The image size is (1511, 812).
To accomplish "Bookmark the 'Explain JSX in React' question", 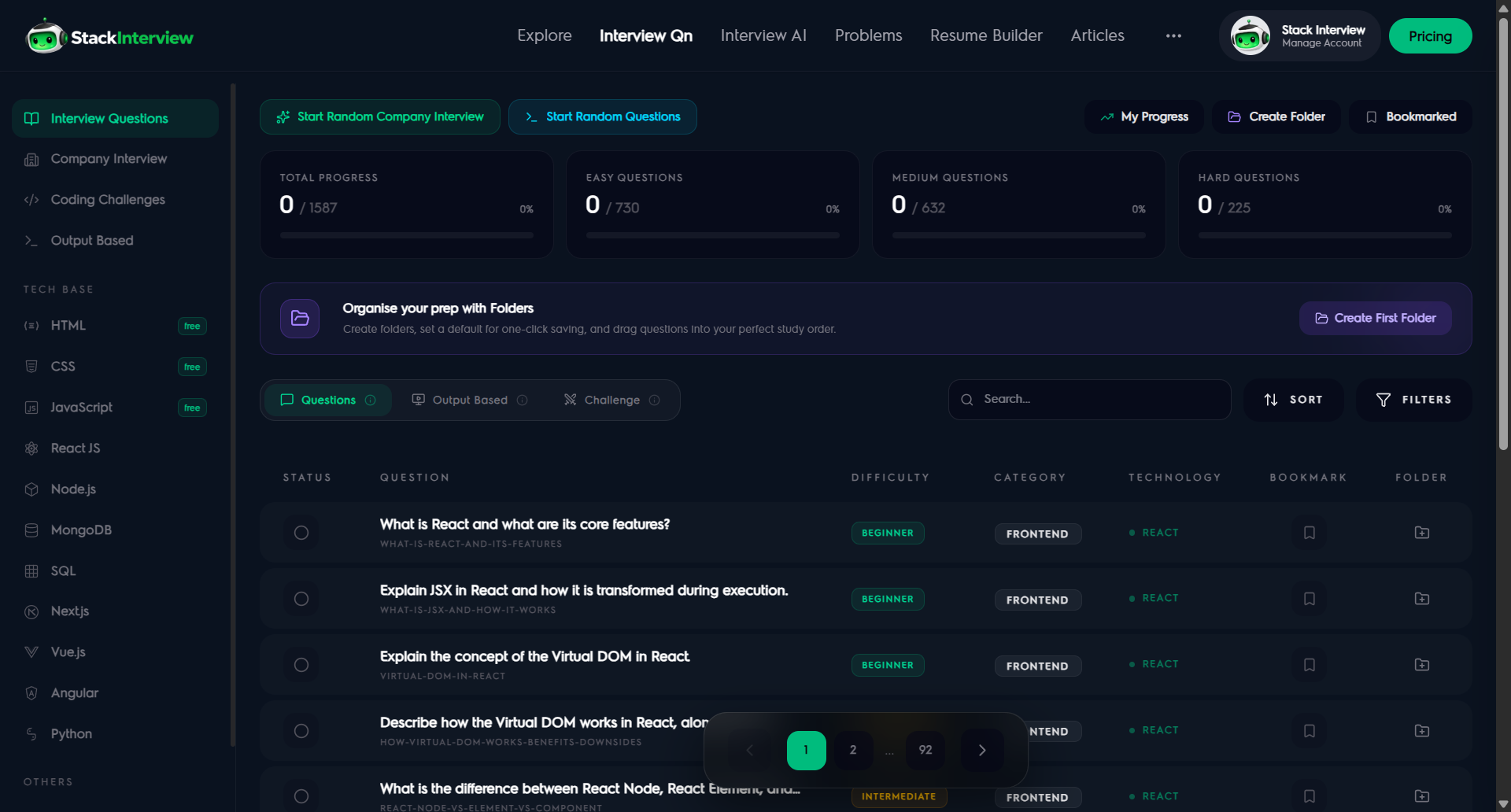I will point(1310,599).
